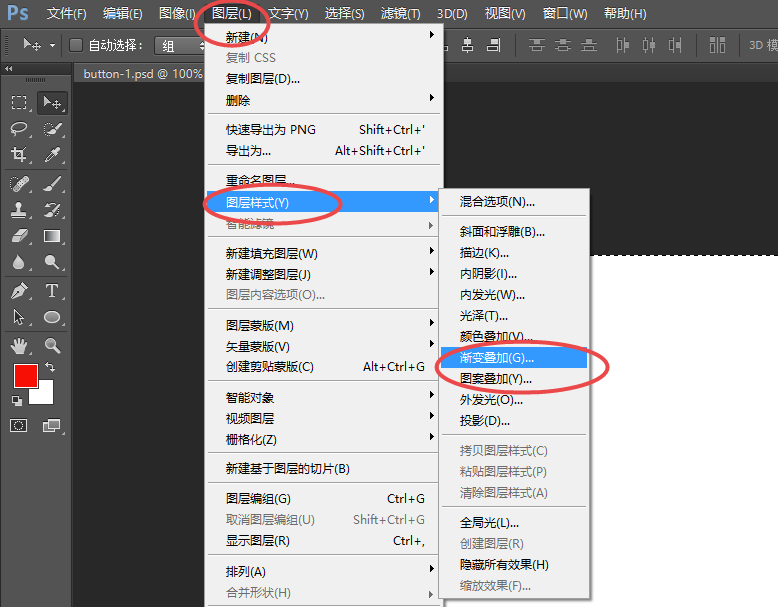Reset default foreground and background colors

coord(17,400)
